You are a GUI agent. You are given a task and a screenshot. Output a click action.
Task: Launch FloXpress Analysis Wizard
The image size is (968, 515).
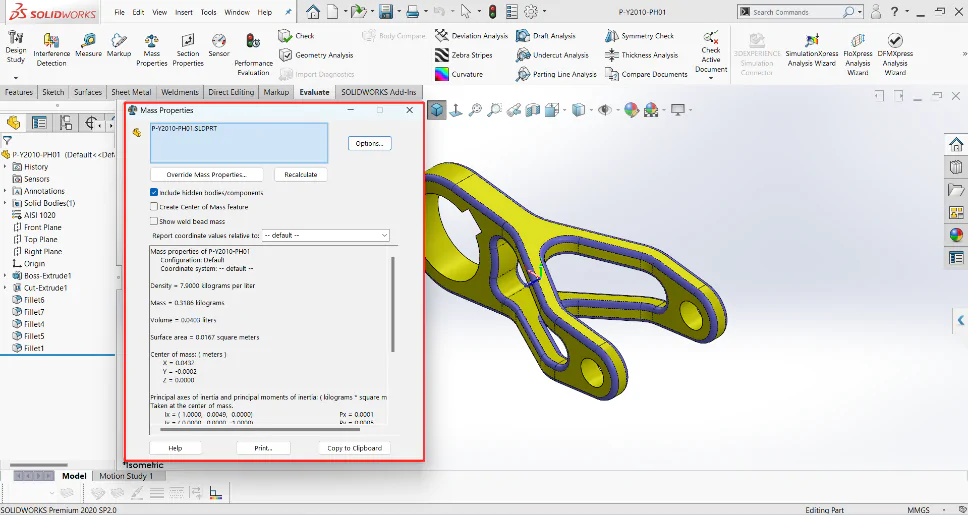coord(857,54)
